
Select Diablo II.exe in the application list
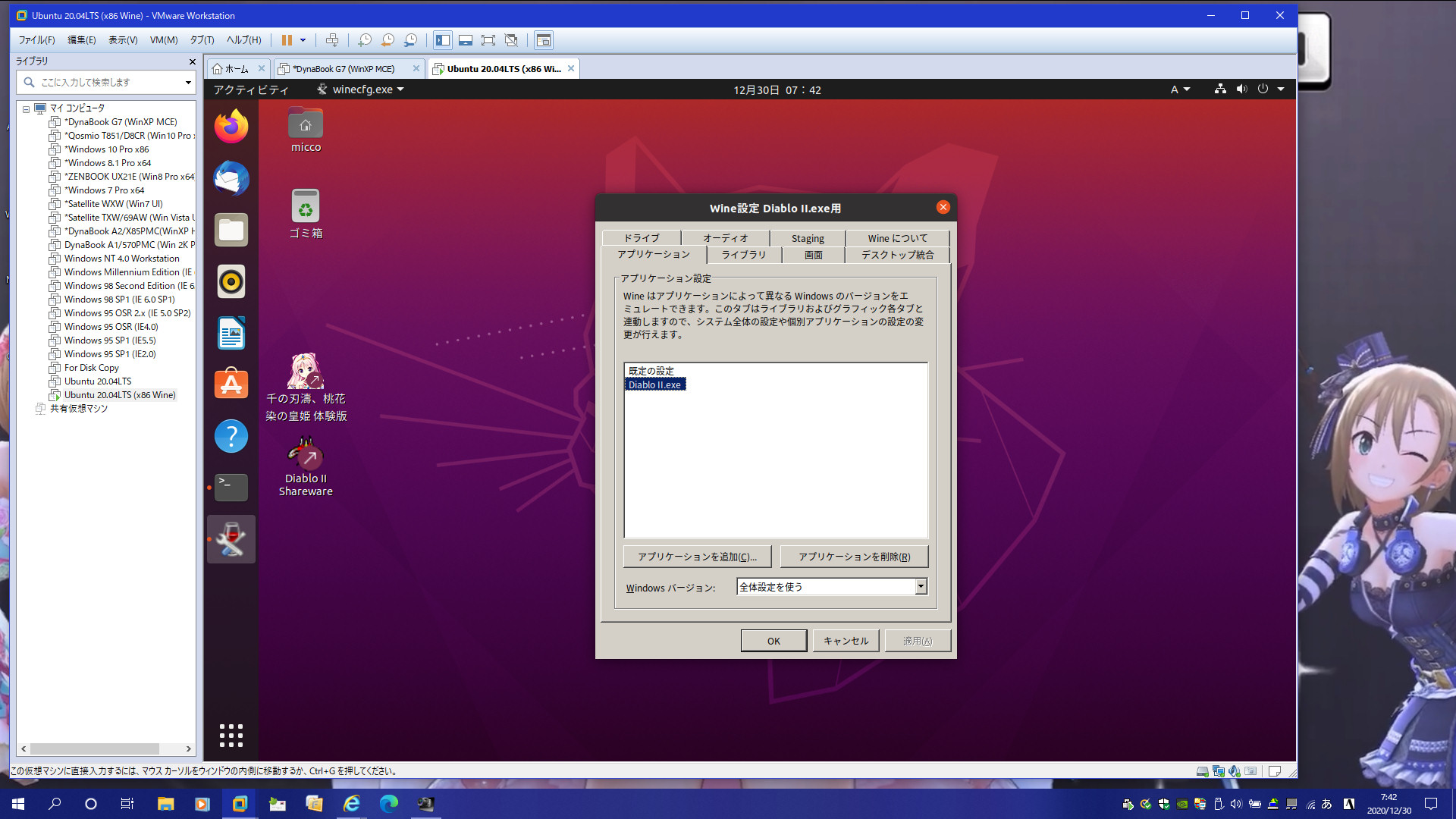tap(655, 384)
